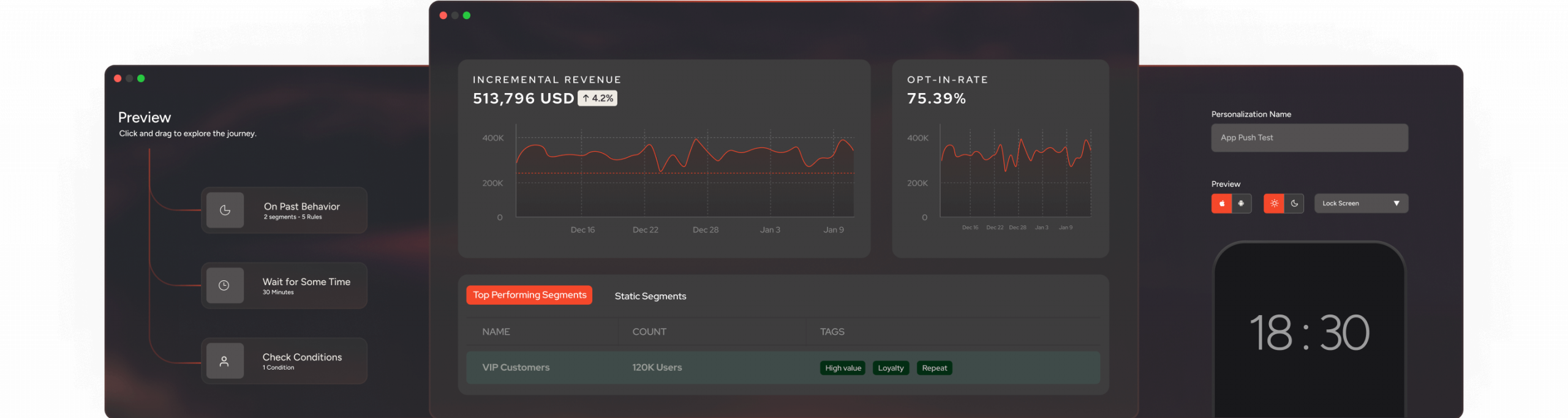Enable light mode sun preview
The width and height of the screenshot is (1568, 418).
pos(1274,203)
